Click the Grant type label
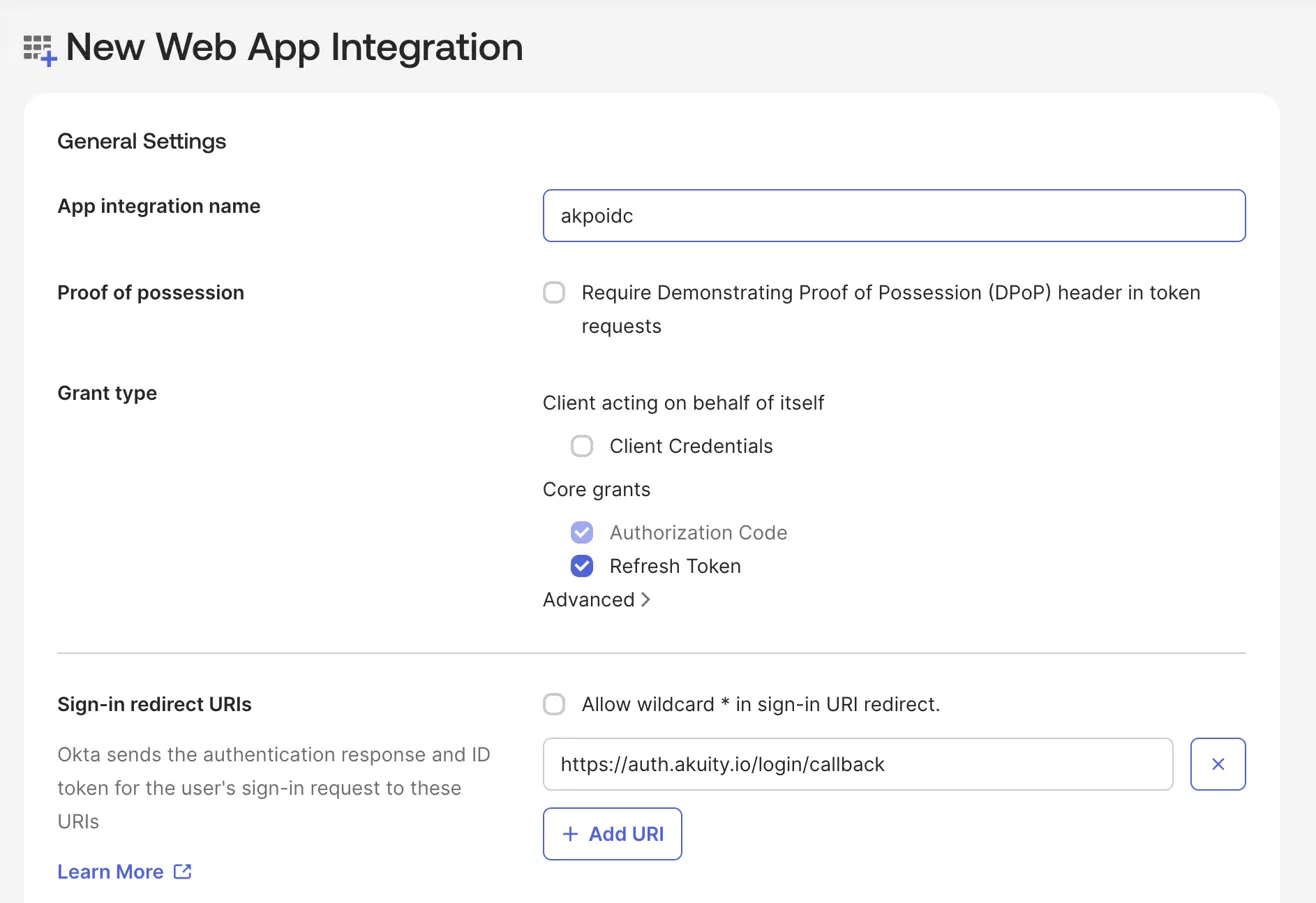 pyautogui.click(x=107, y=393)
